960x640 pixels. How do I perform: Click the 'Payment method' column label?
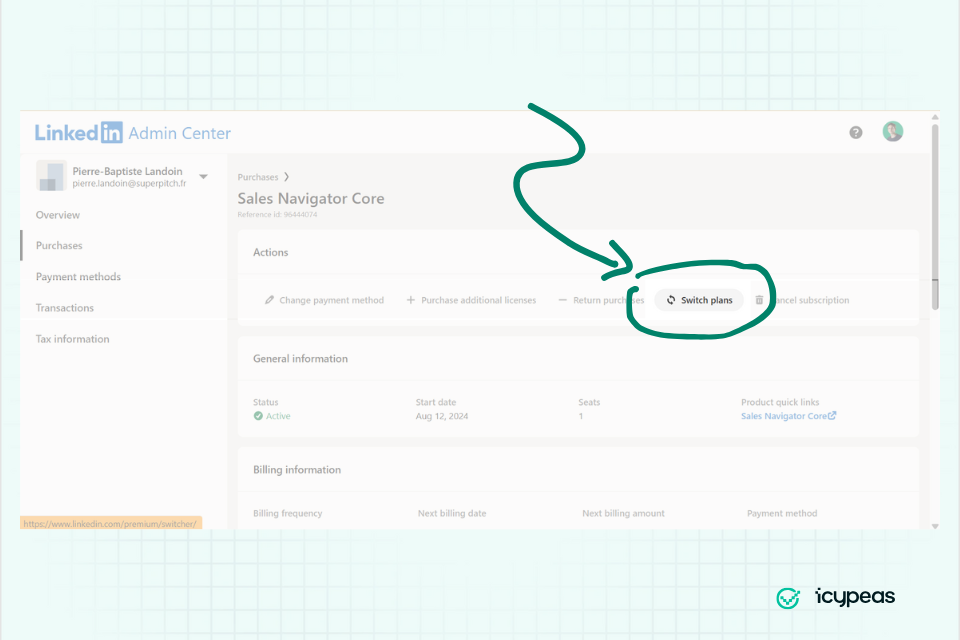pyautogui.click(x=782, y=513)
